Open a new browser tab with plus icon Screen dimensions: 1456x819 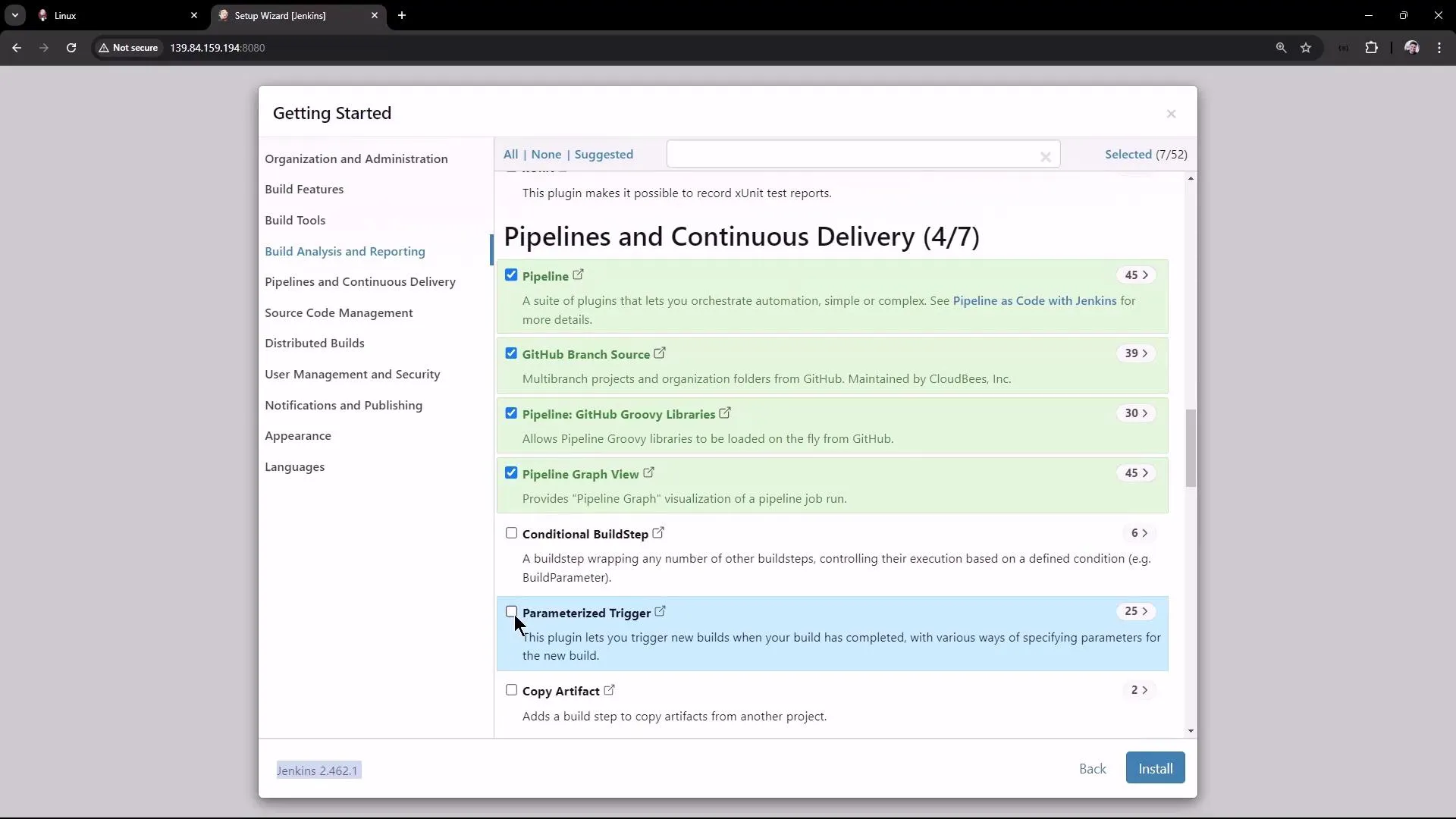click(x=403, y=15)
